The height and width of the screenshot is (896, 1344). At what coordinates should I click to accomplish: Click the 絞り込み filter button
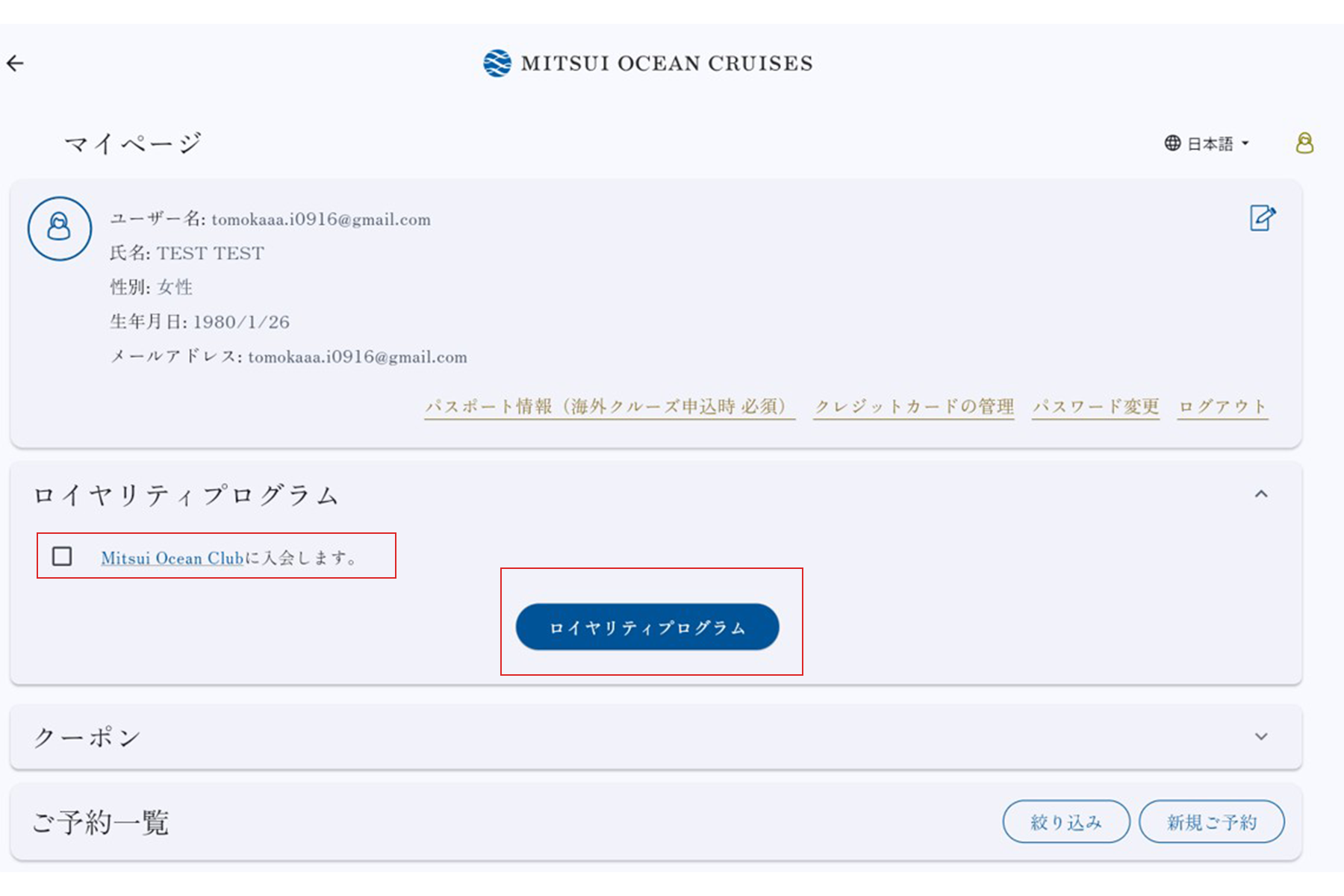(x=1066, y=822)
